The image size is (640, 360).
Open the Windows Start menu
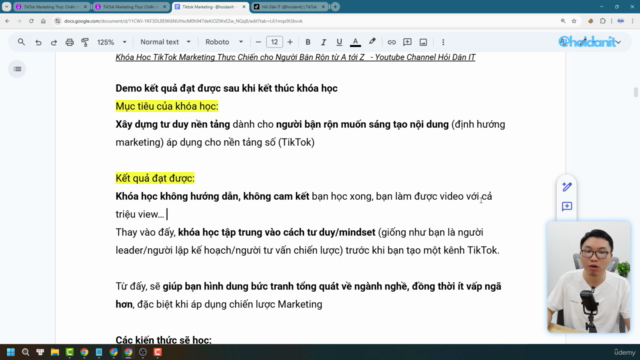(11, 352)
